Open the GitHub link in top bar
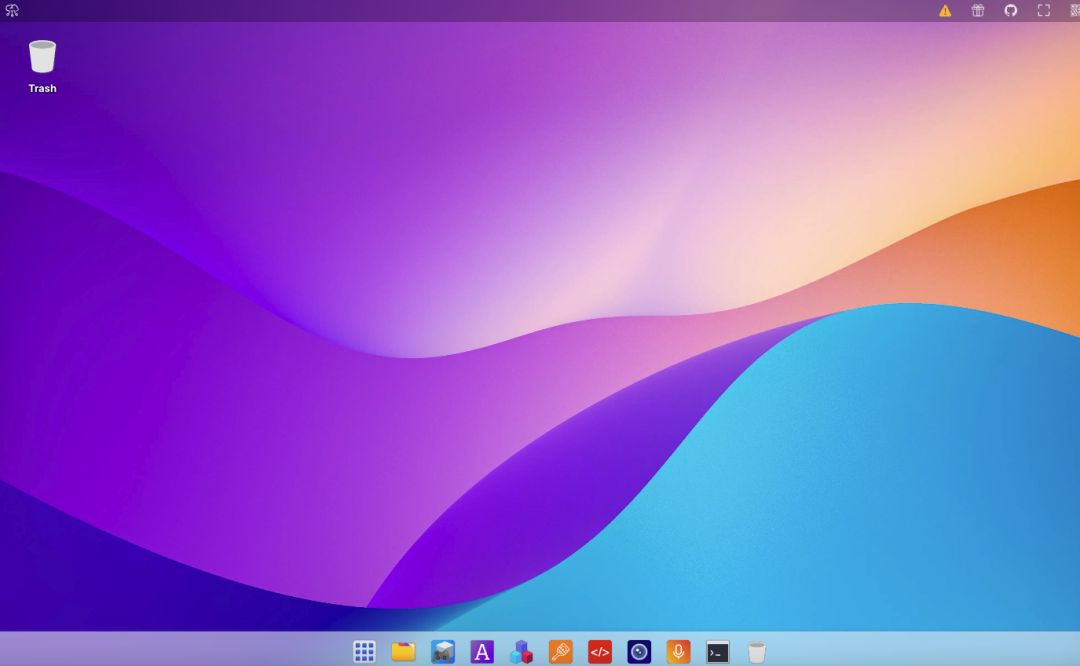Screen dimensions: 1080x666 (x=1010, y=10)
